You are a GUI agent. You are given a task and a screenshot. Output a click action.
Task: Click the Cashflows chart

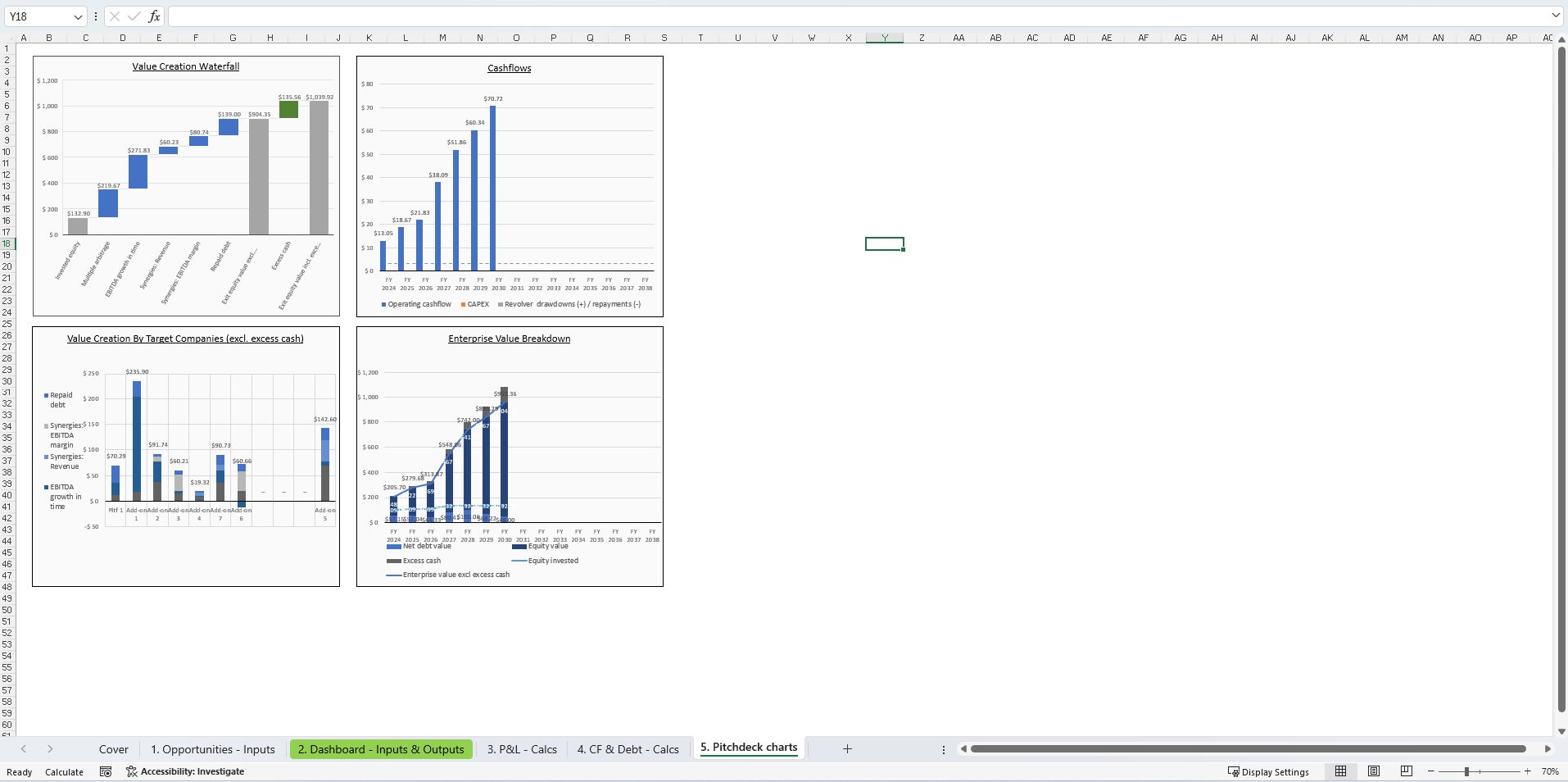(x=509, y=186)
